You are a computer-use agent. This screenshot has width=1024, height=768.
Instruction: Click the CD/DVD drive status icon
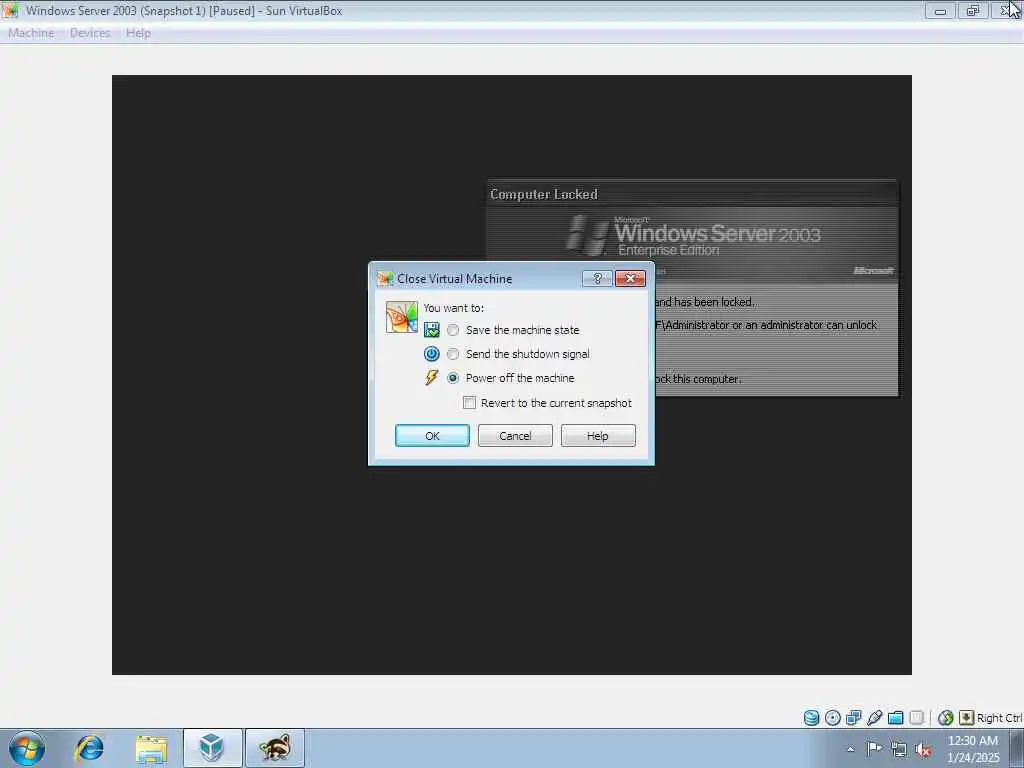[833, 718]
